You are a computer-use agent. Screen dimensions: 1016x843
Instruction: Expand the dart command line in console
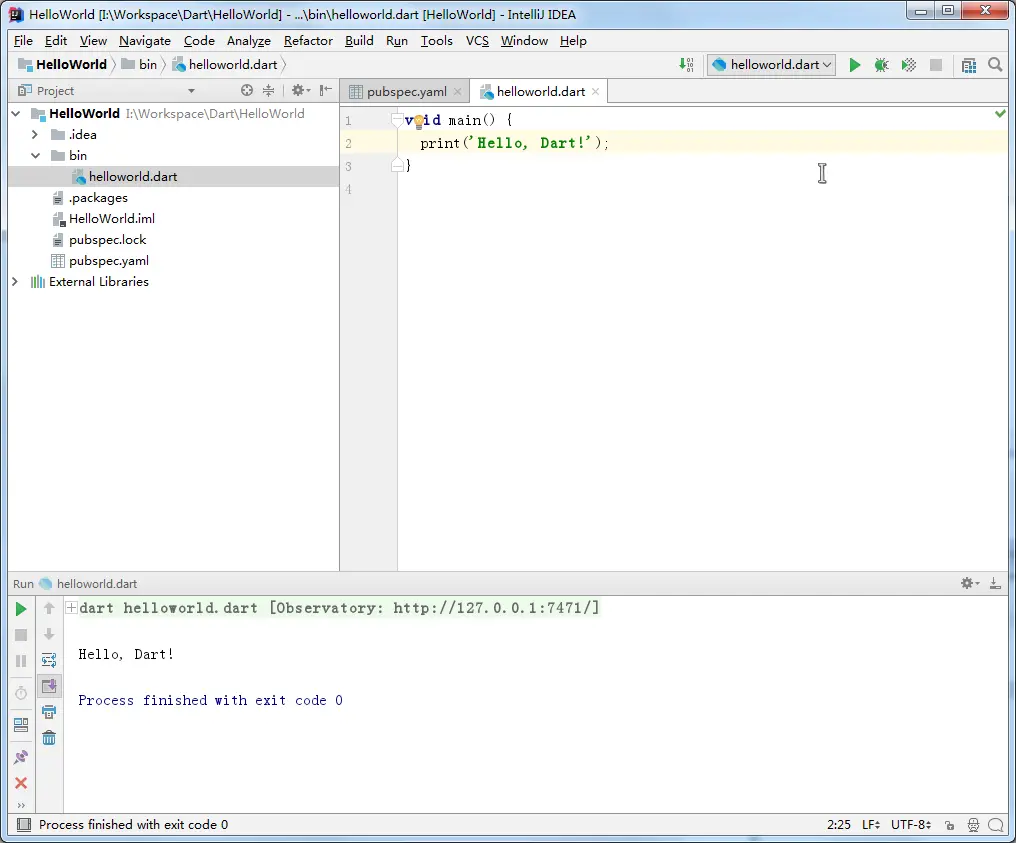point(72,608)
